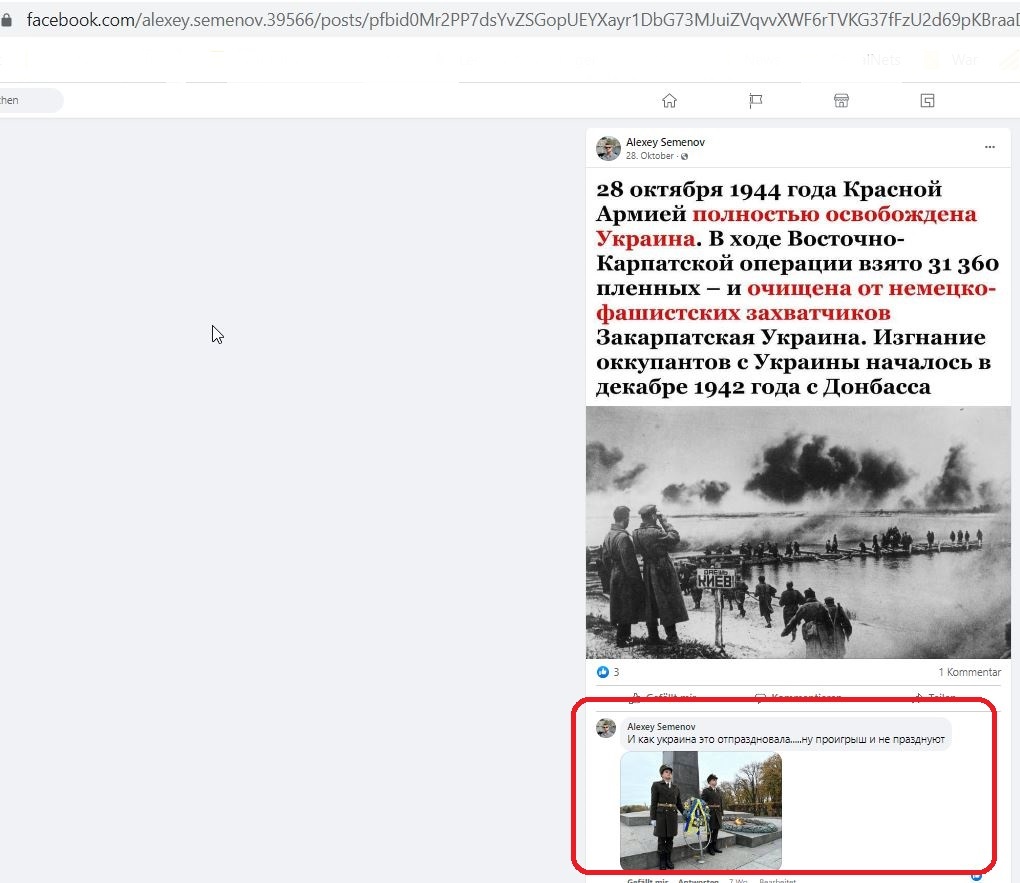This screenshot has height=883, width=1020.
Task: Click the globe privacy icon beside the post date
Action: [684, 156]
